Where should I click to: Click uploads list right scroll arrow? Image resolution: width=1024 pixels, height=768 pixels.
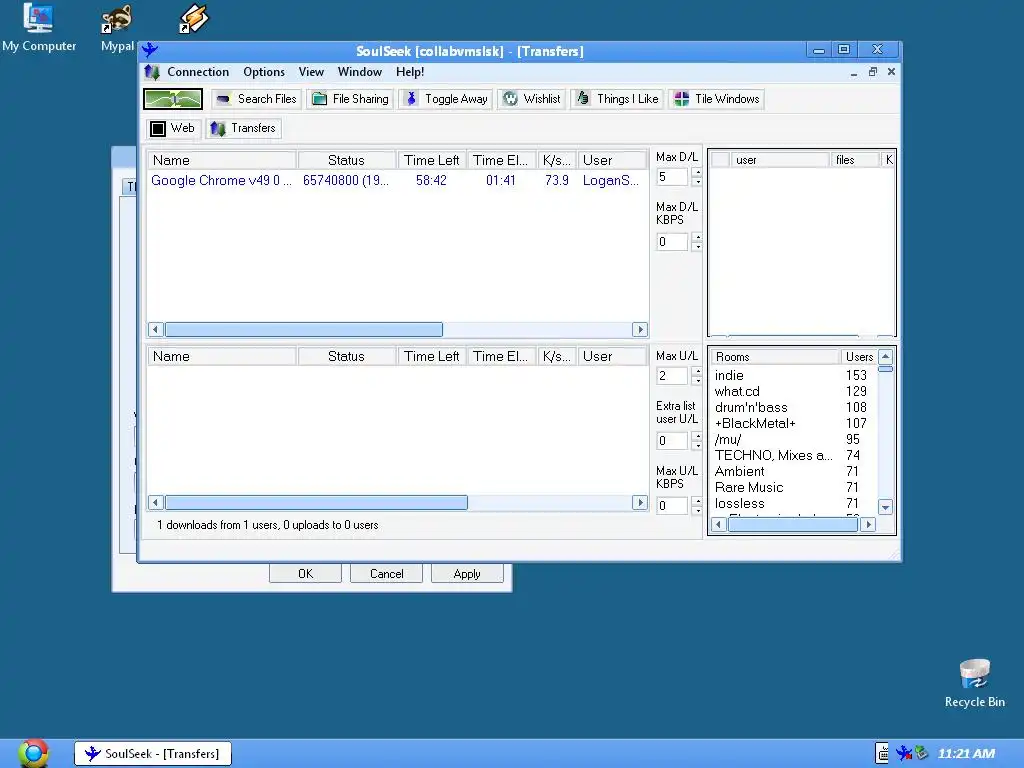click(639, 502)
